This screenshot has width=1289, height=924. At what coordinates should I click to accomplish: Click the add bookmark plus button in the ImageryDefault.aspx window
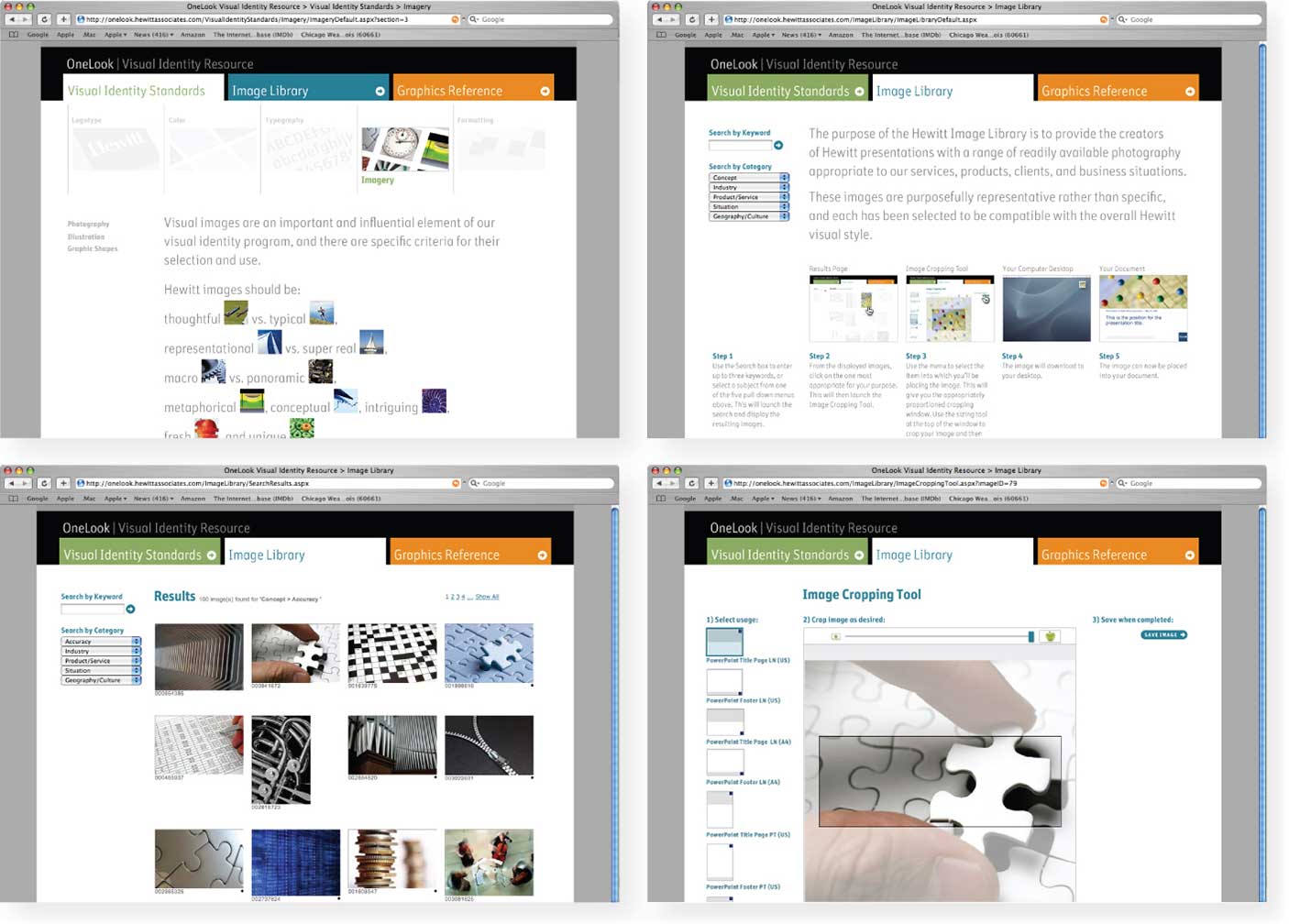tap(63, 19)
